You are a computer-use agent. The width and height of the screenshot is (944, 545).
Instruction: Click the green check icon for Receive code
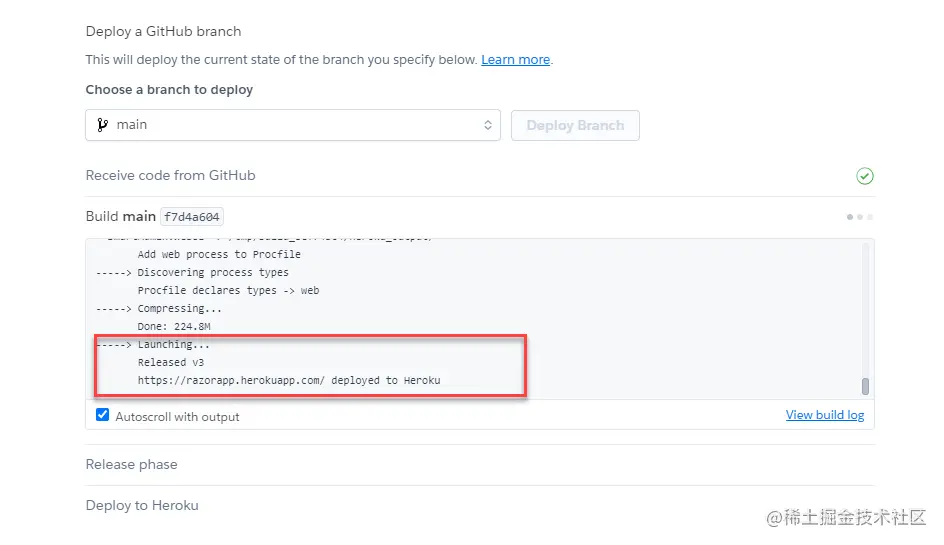pyautogui.click(x=865, y=176)
